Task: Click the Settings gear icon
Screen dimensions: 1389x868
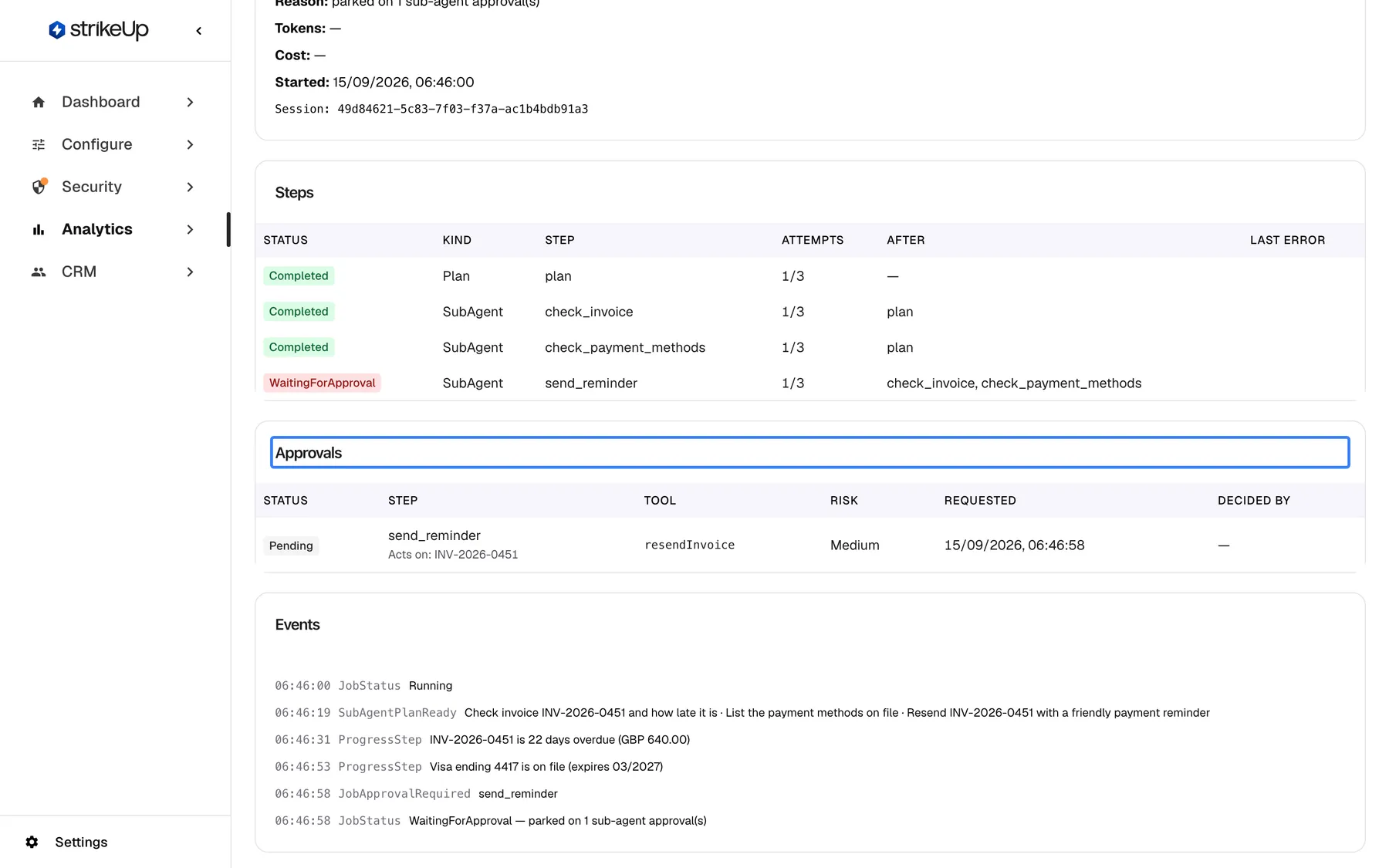Action: point(32,842)
